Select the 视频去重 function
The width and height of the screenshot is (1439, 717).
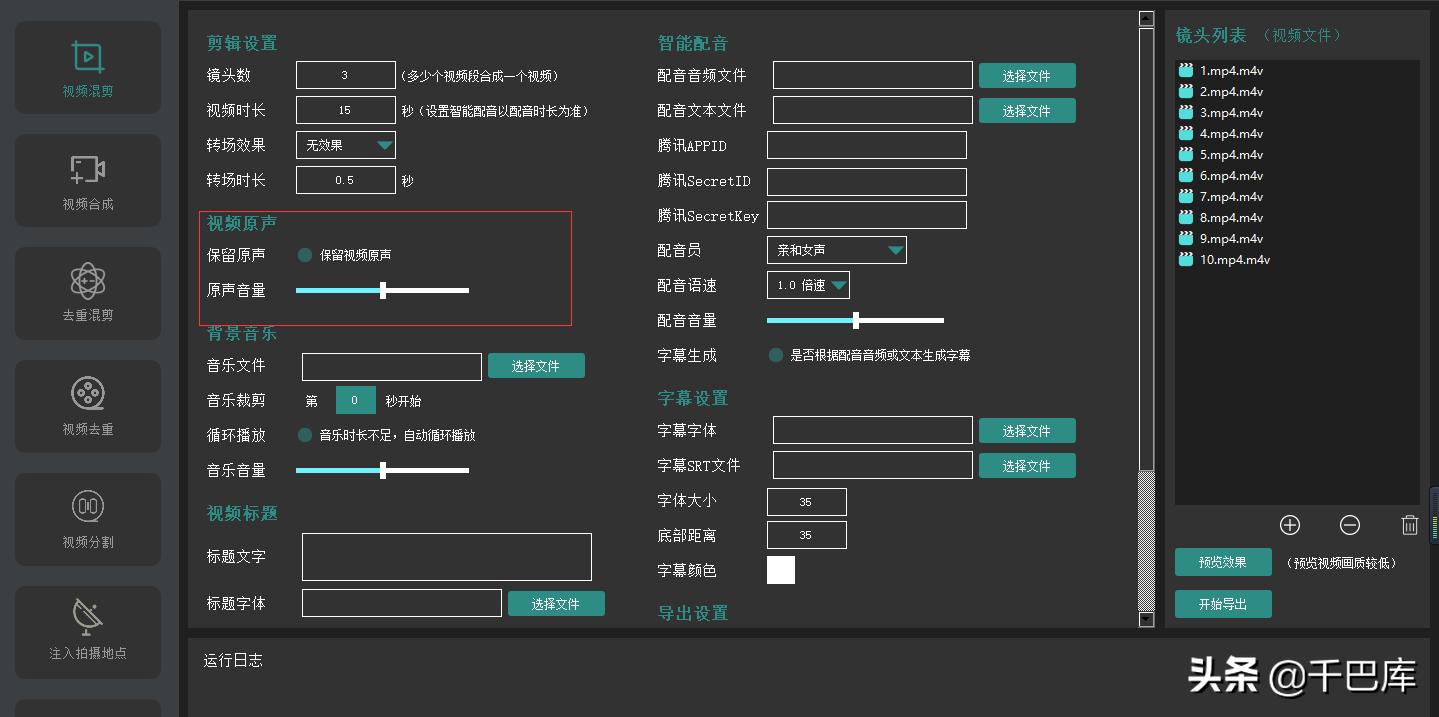[87, 406]
